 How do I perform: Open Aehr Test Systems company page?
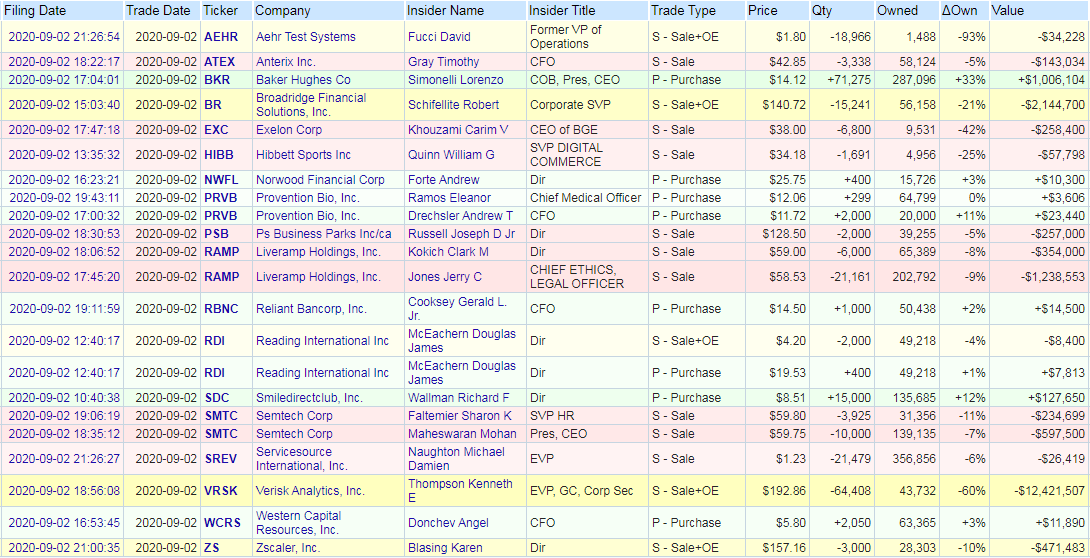coord(306,37)
